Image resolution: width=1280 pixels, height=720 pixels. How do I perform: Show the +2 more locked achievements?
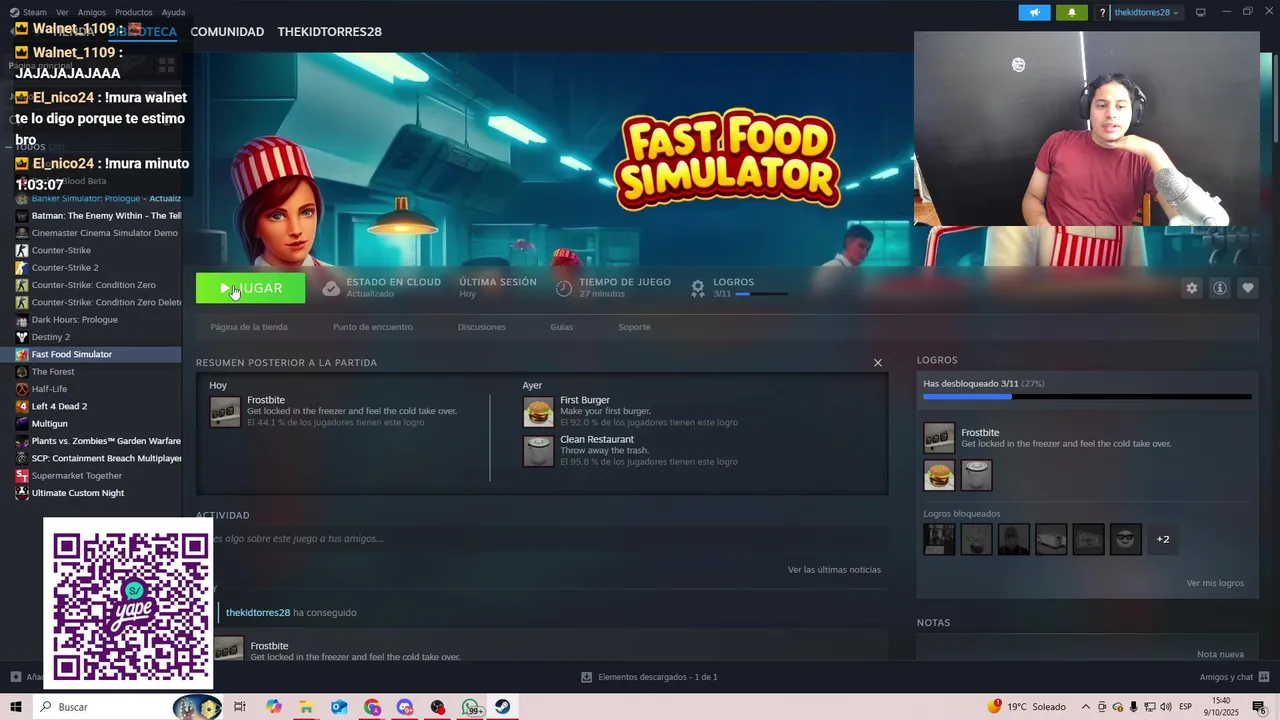click(1163, 539)
